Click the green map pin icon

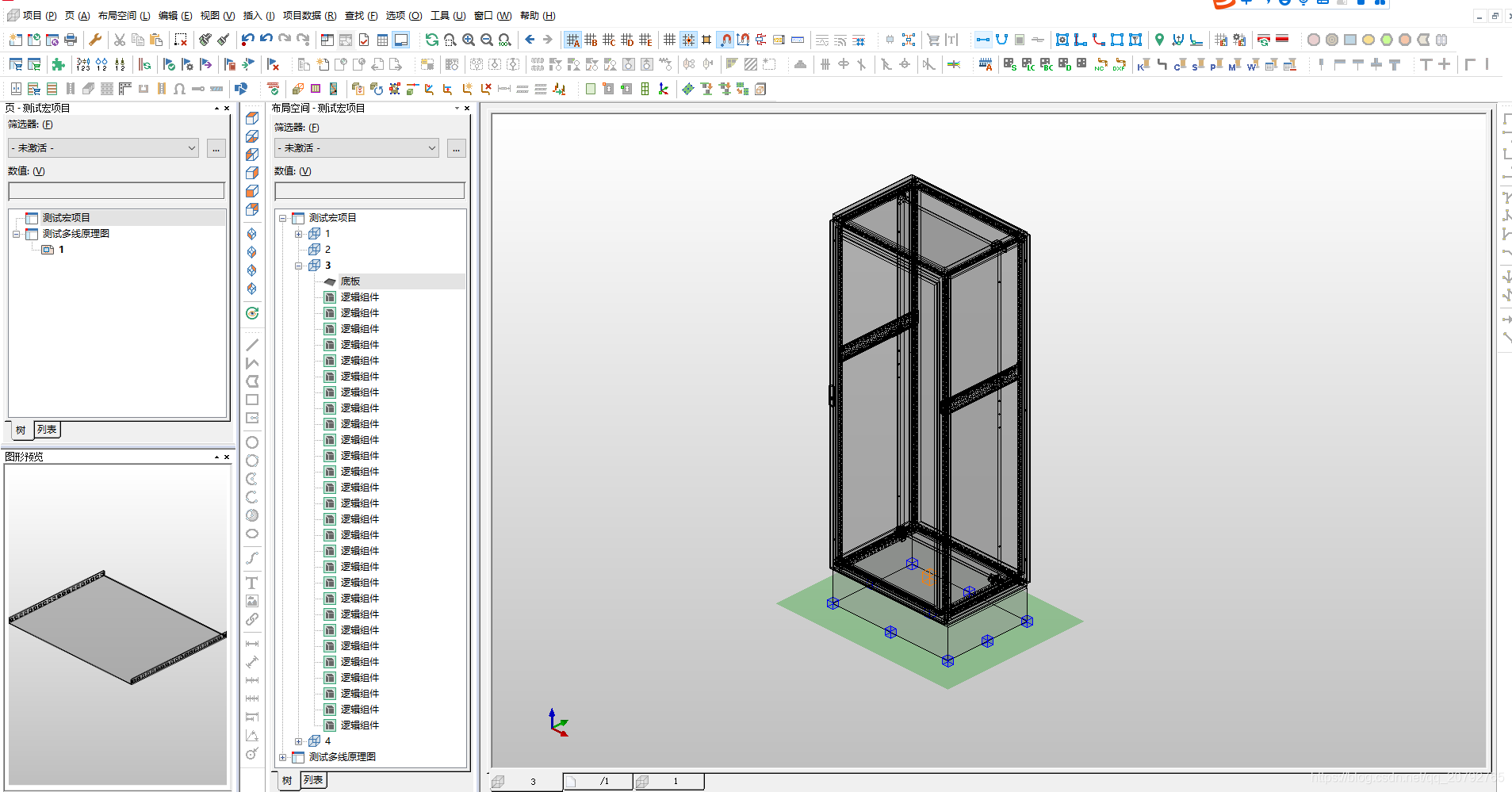pyautogui.click(x=1159, y=40)
